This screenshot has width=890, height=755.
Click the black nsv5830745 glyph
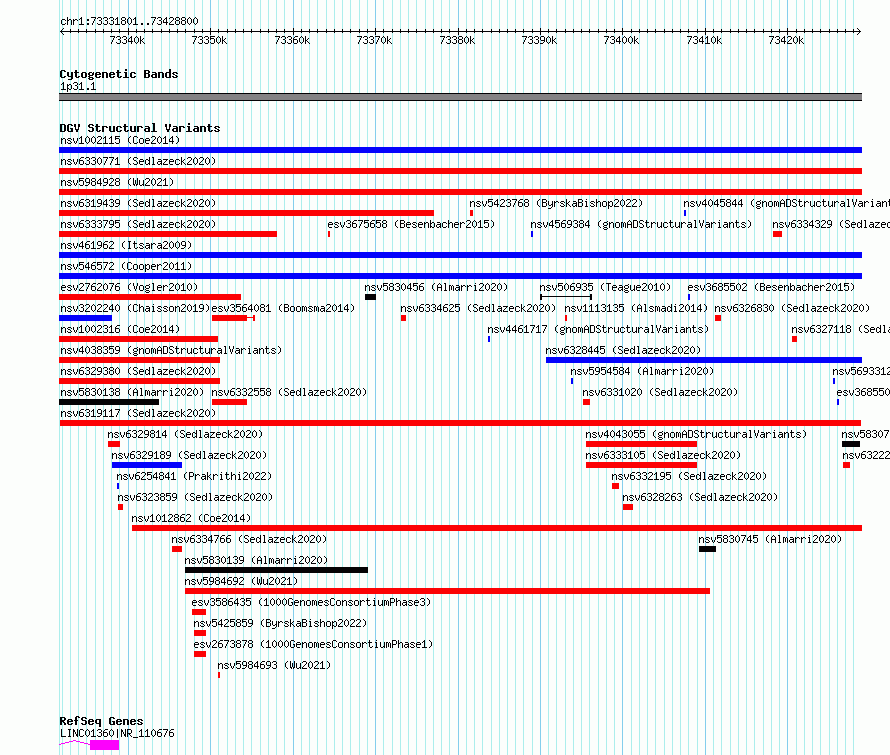[707, 550]
